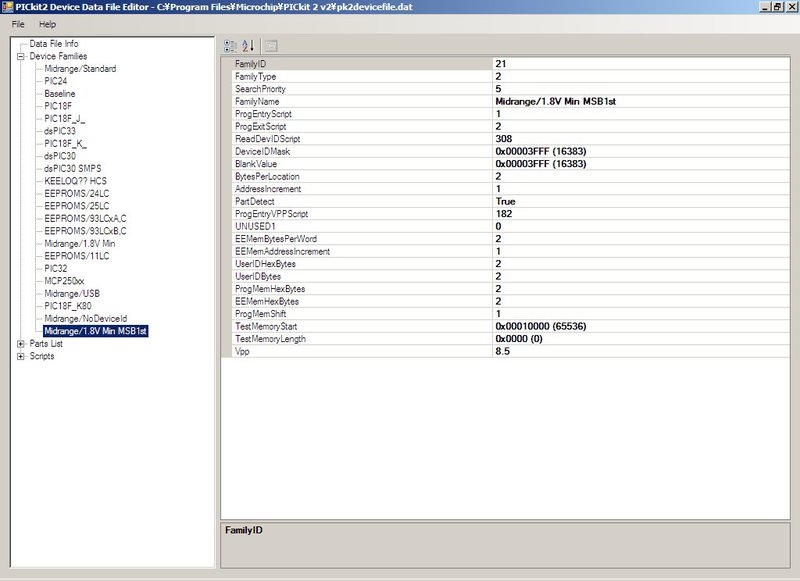800x581 pixels.
Task: Select the EEPROMS/93LCxA,C family
Action: (85, 219)
